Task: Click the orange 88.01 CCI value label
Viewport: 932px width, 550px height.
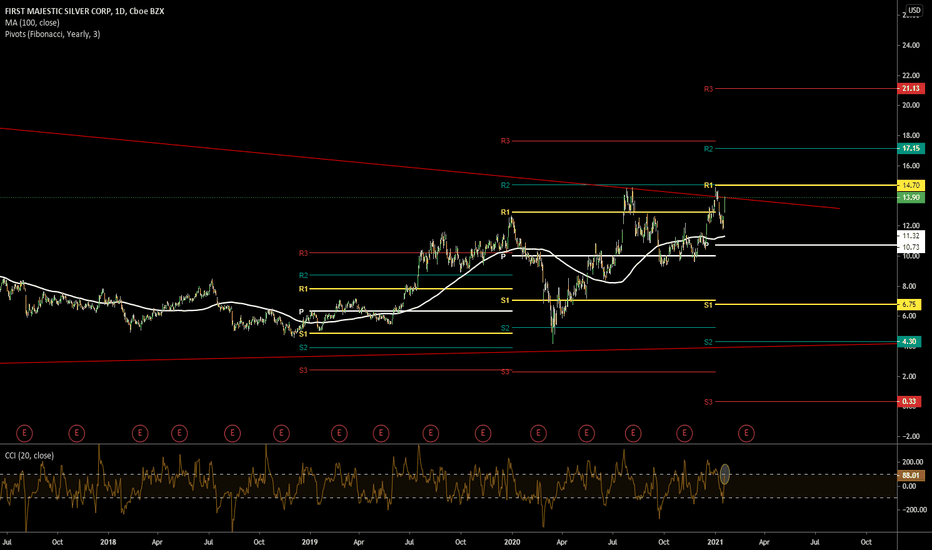Action: pos(911,475)
